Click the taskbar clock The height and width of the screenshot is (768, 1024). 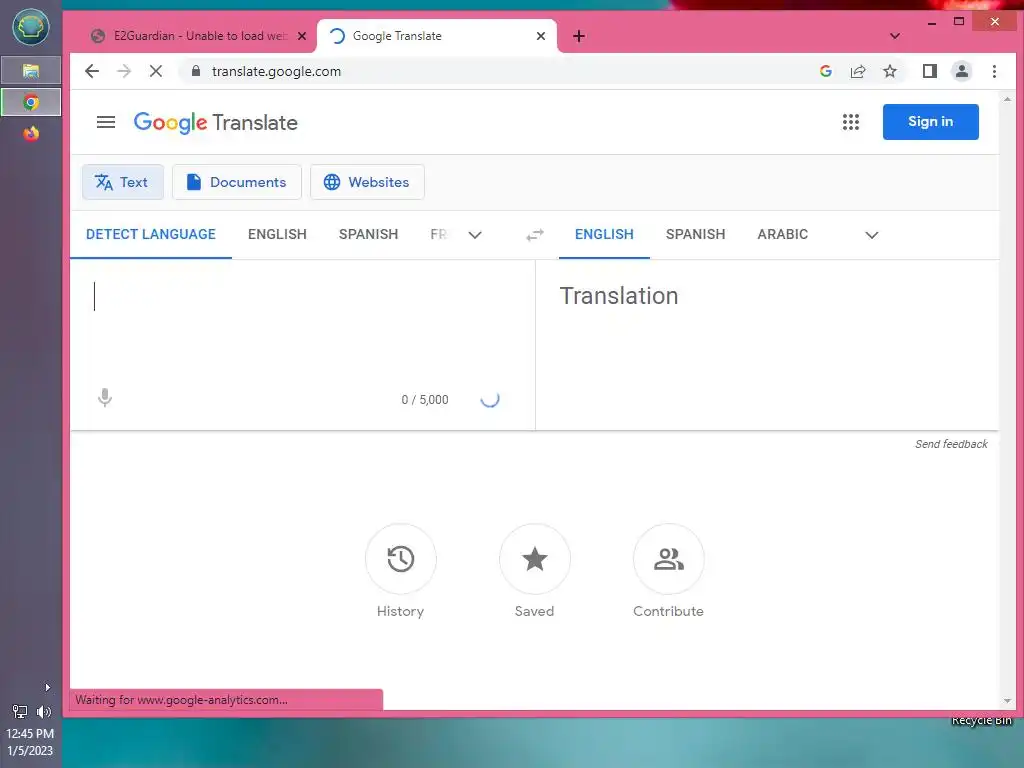click(30, 742)
